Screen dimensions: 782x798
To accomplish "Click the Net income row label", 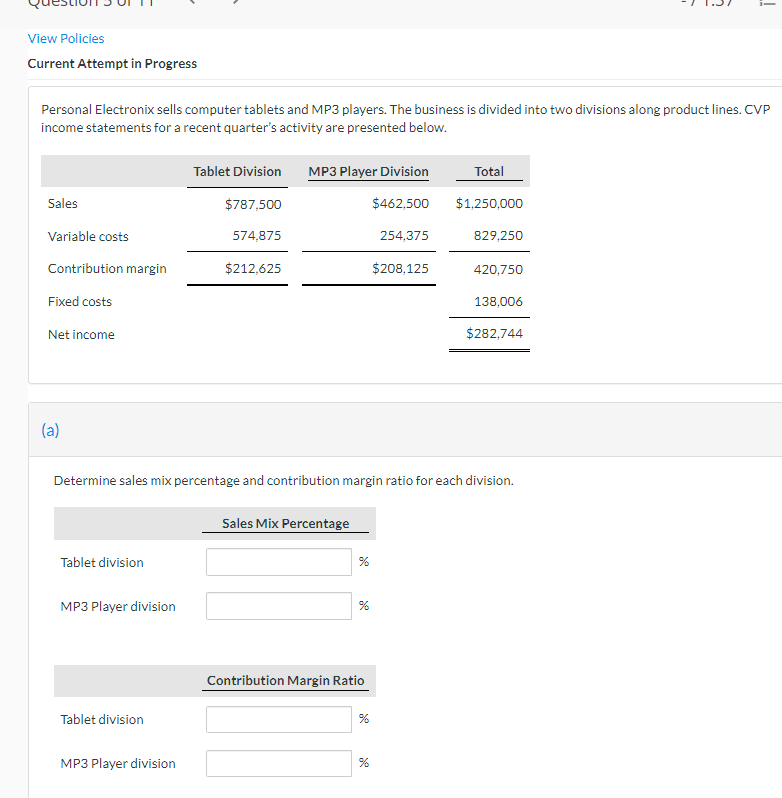I will coord(81,335).
